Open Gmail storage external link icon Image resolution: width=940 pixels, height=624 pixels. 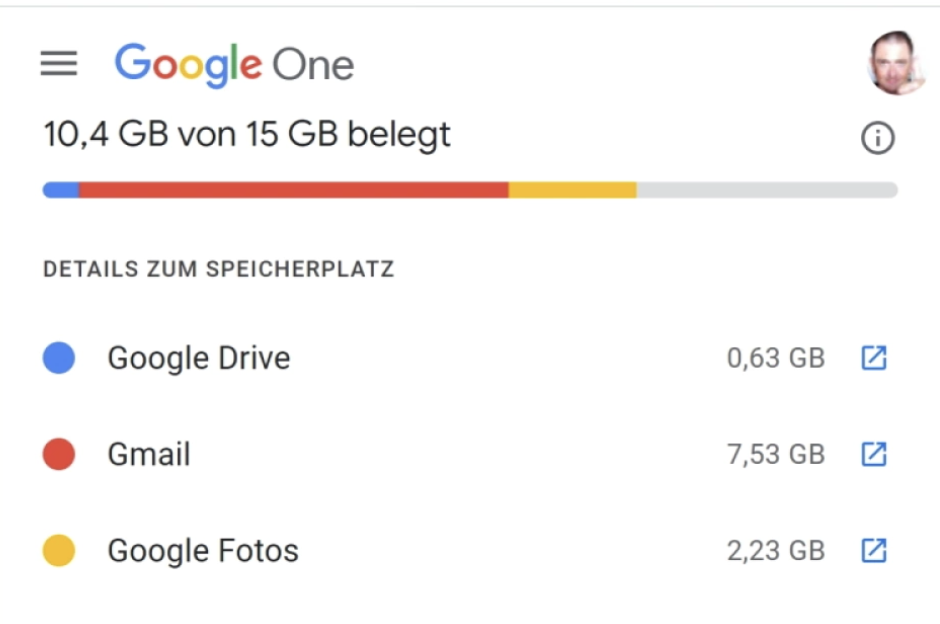tap(874, 455)
